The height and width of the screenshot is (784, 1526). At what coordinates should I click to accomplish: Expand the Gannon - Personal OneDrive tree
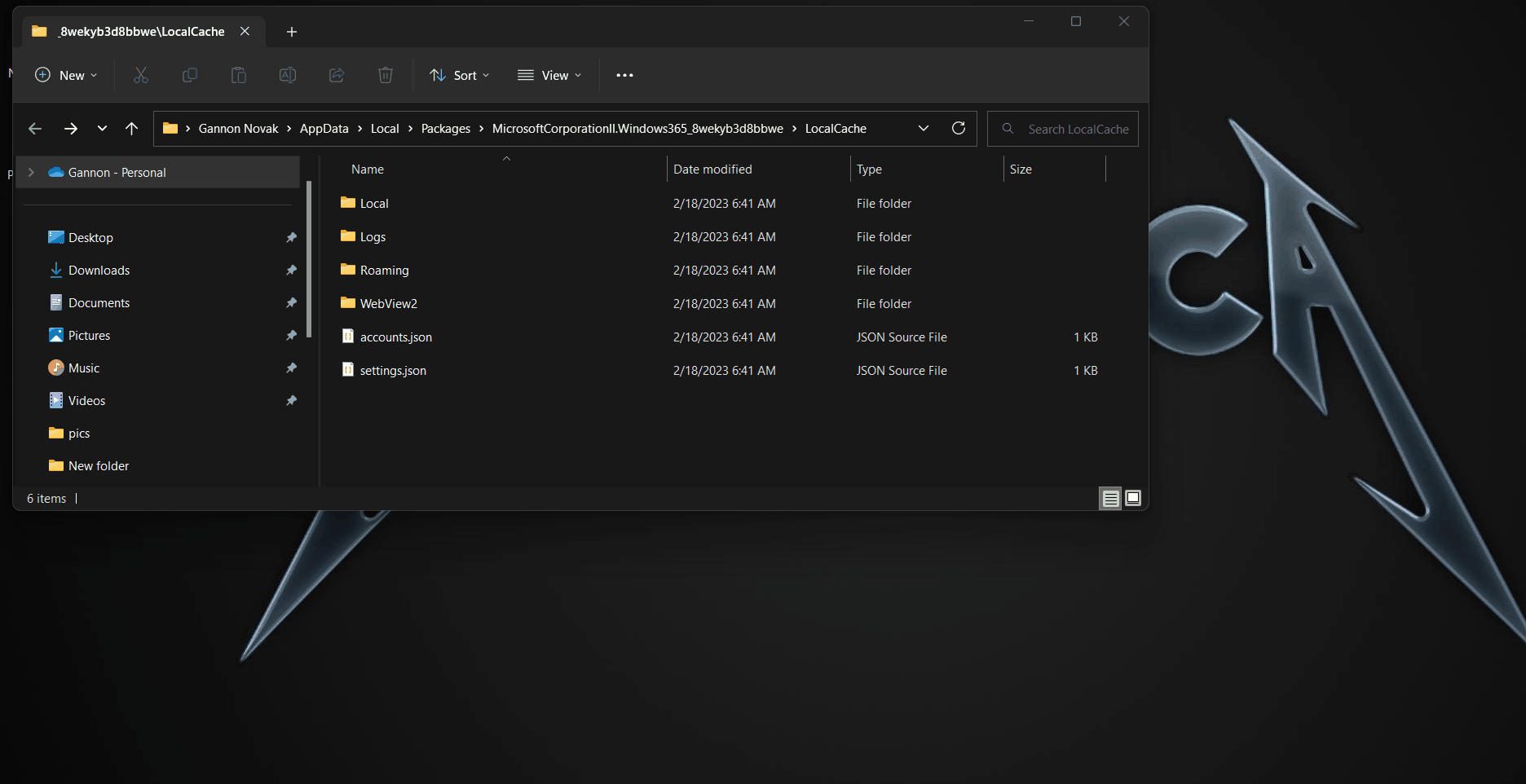click(x=31, y=172)
